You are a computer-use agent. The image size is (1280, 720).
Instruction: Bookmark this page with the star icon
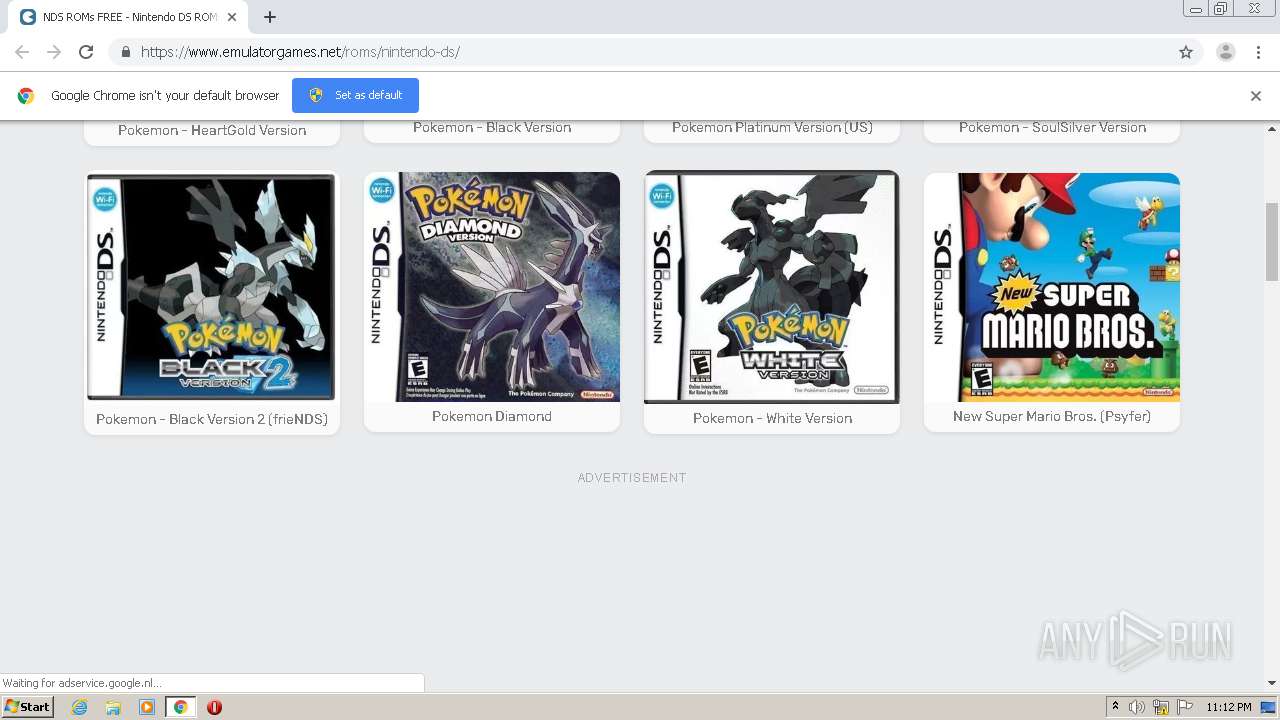1186,52
